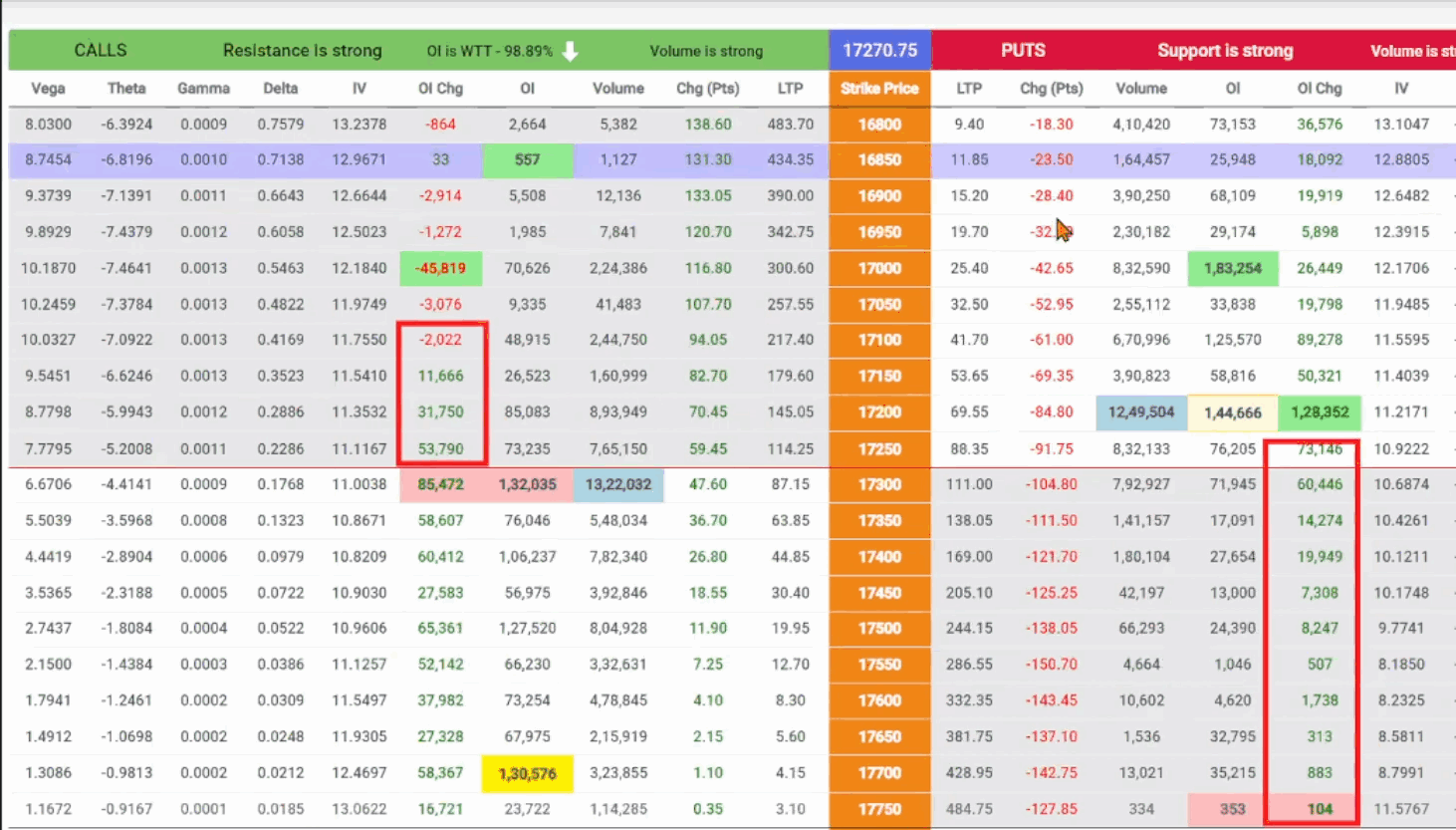Click the 17270.75 spot price box
Screen dimensions: 1456x830
click(x=879, y=50)
